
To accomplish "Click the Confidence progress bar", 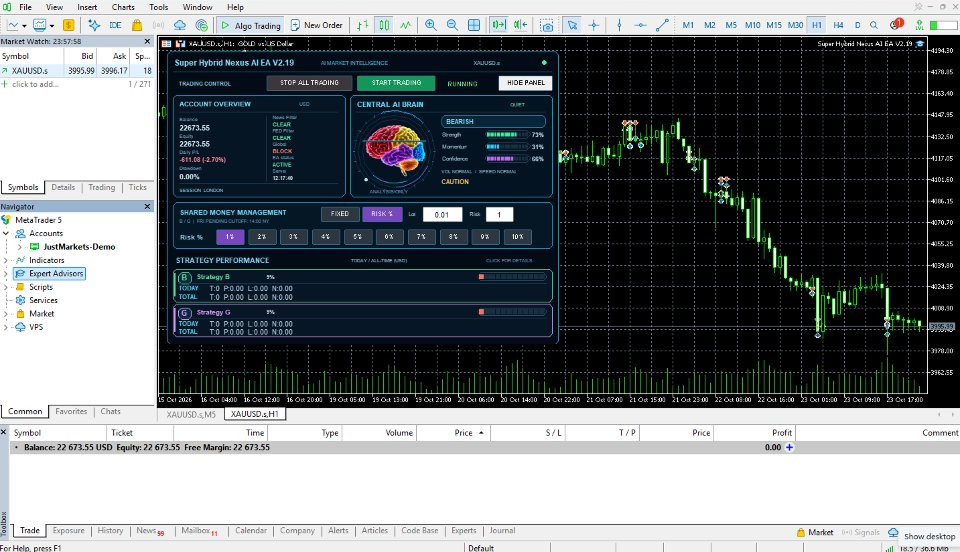I will pos(507,159).
